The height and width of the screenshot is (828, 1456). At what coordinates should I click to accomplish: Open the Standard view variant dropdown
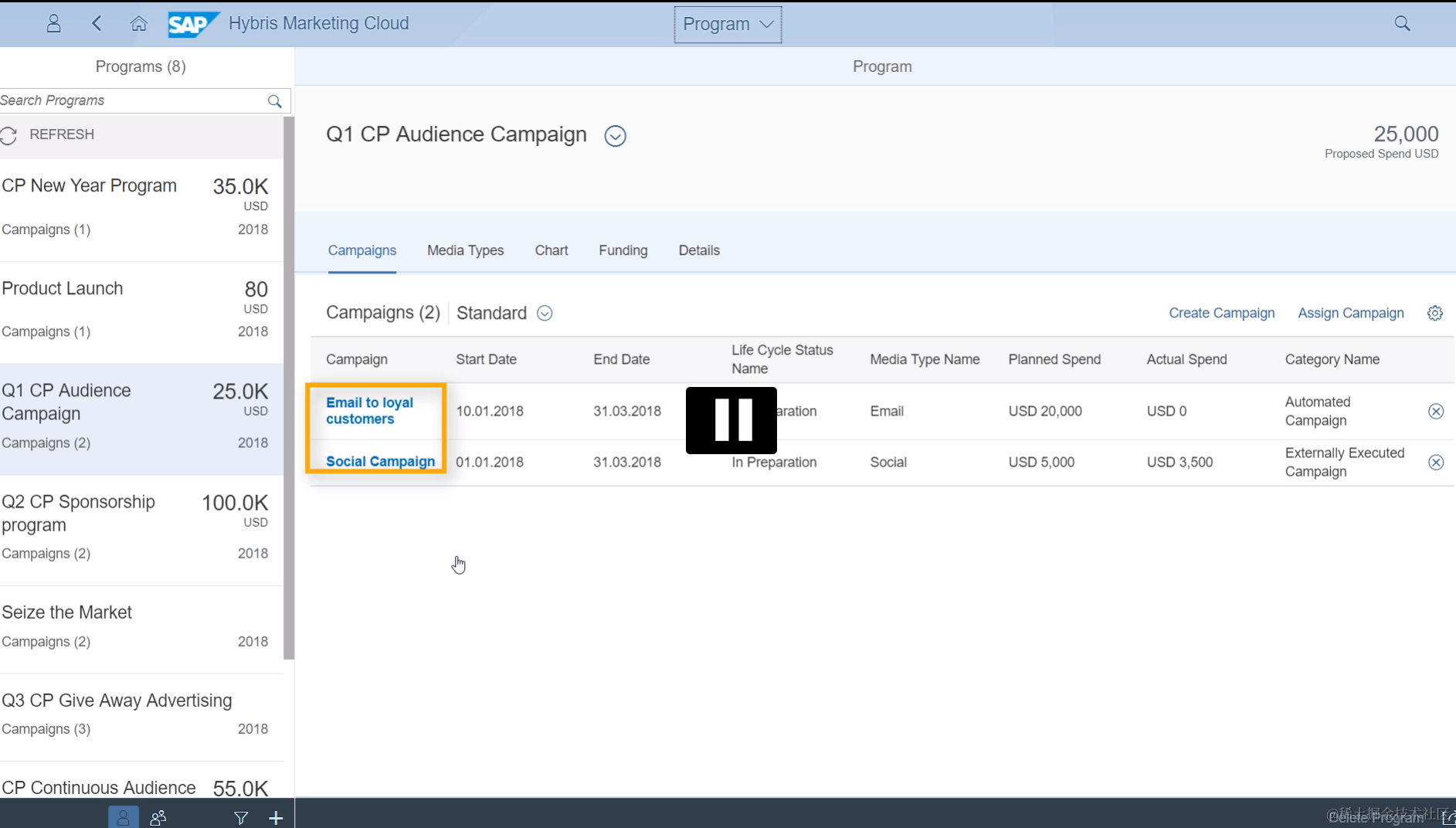pyautogui.click(x=545, y=313)
